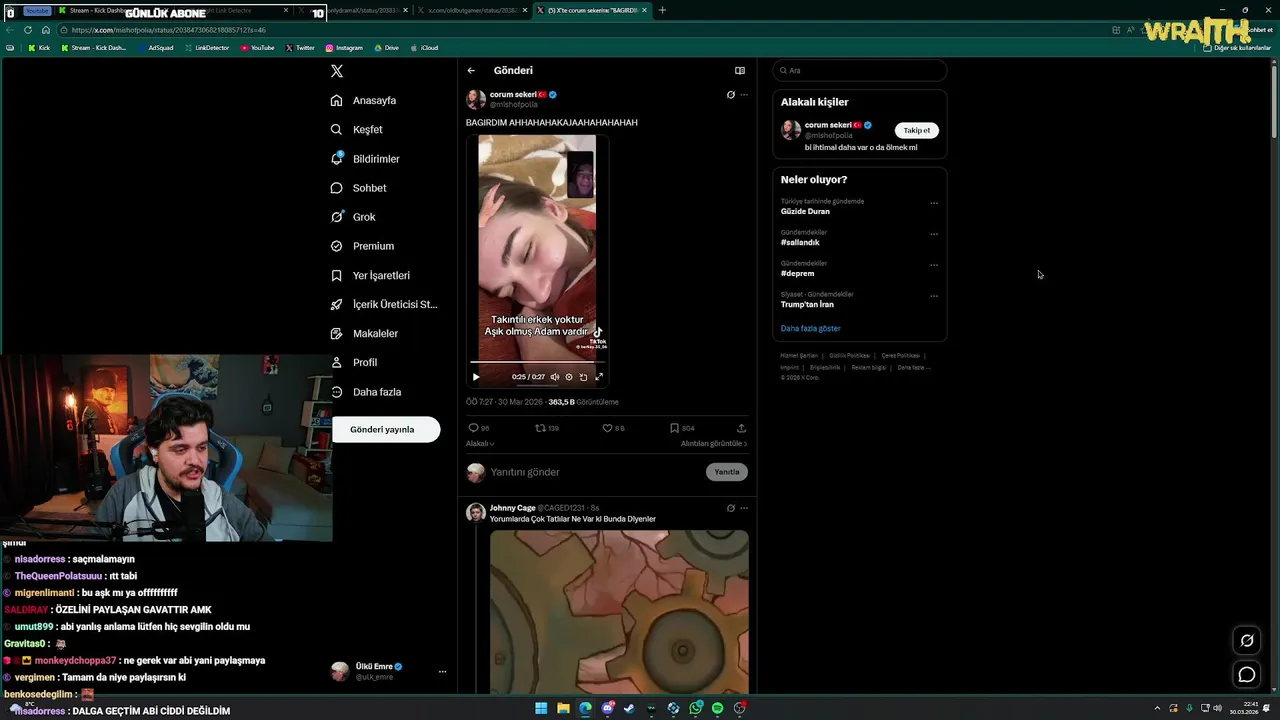Toggle picture-in-picture on the video

point(584,377)
